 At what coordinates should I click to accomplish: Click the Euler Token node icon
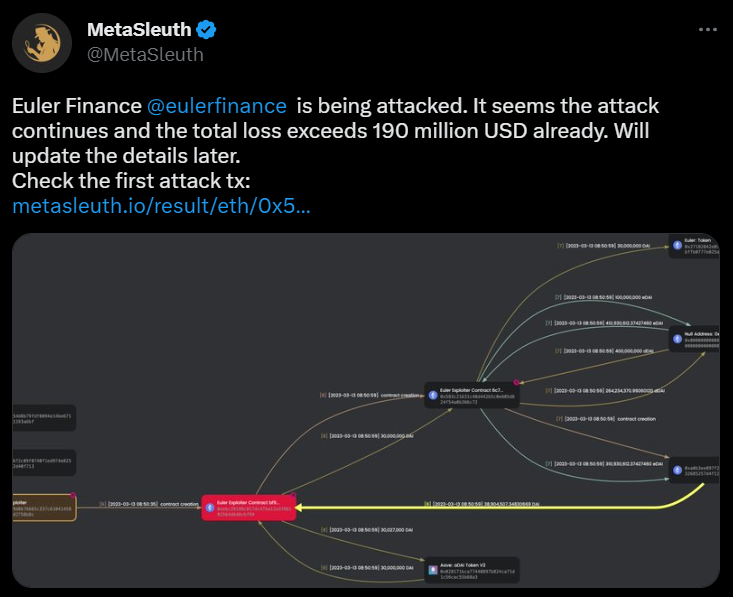[x=677, y=245]
